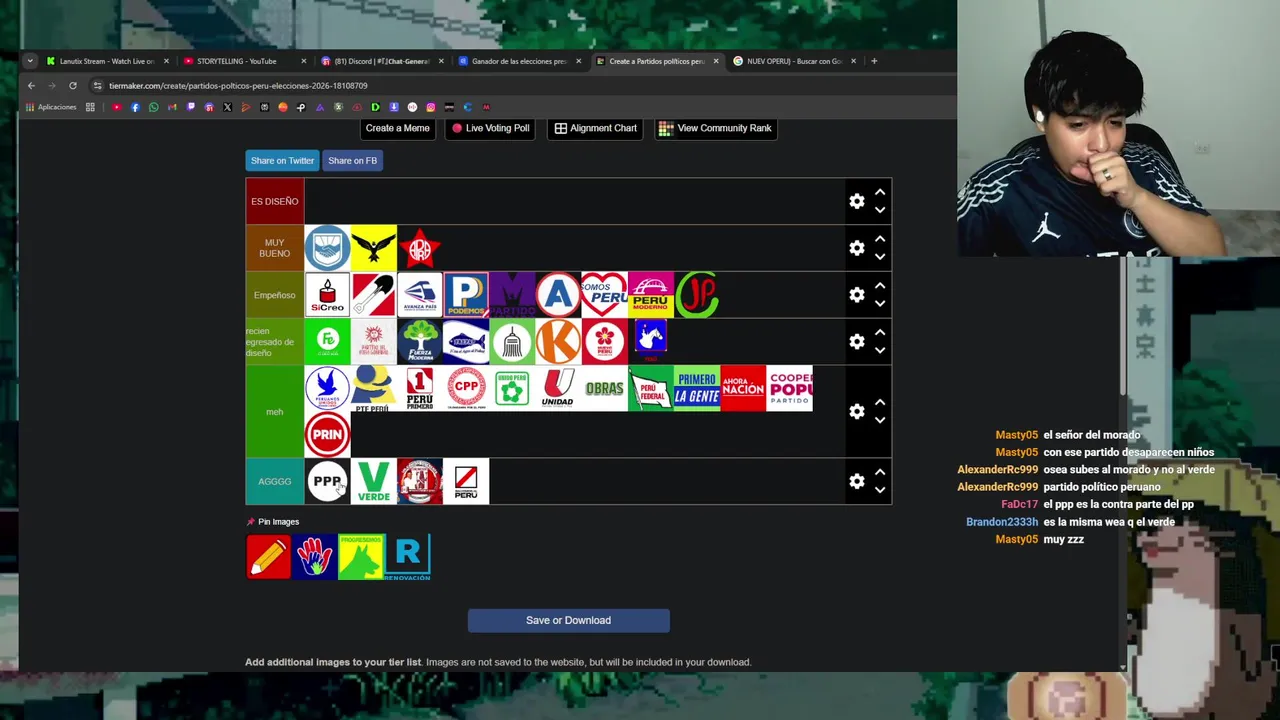1280x720 pixels.
Task: Select the PPP logo in AGGGG tier
Action: [x=327, y=481]
